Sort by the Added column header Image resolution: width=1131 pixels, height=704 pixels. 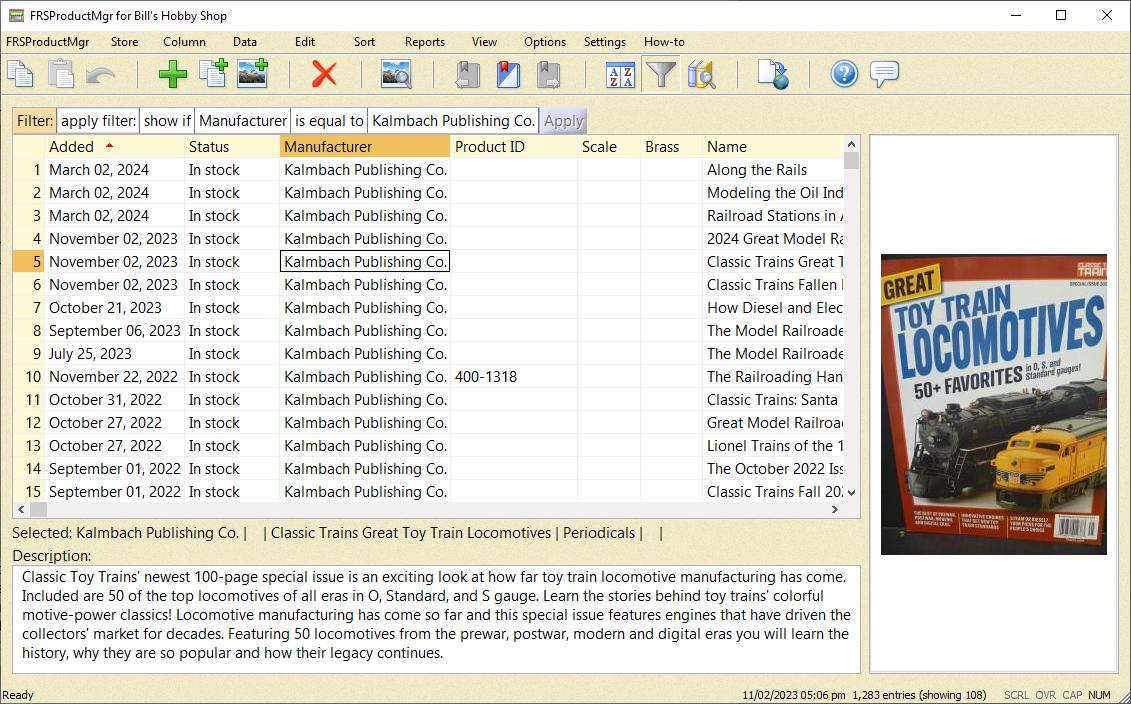tap(114, 146)
